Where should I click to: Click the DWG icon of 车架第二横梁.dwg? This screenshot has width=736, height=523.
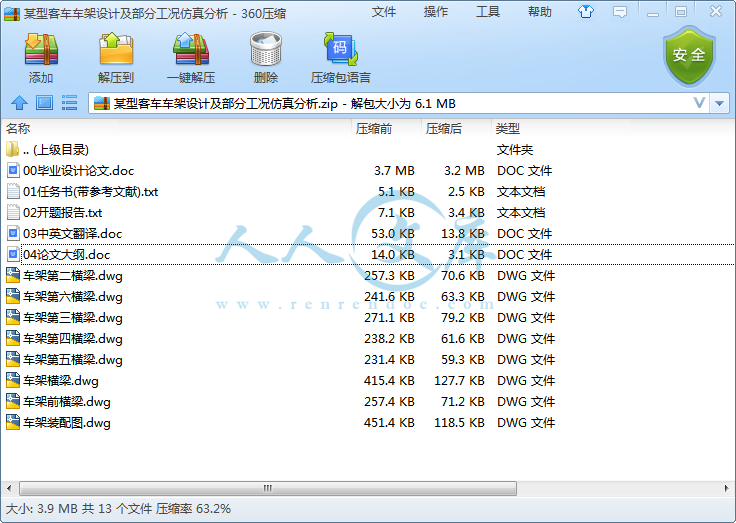[13, 276]
